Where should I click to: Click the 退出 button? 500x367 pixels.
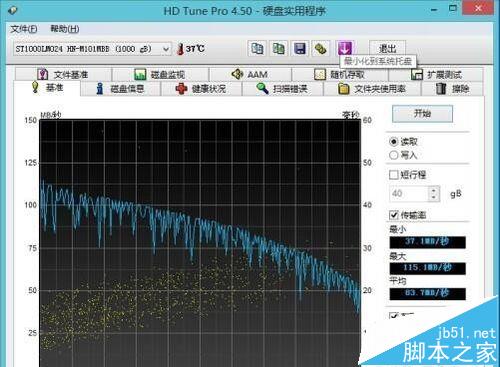tap(387, 49)
